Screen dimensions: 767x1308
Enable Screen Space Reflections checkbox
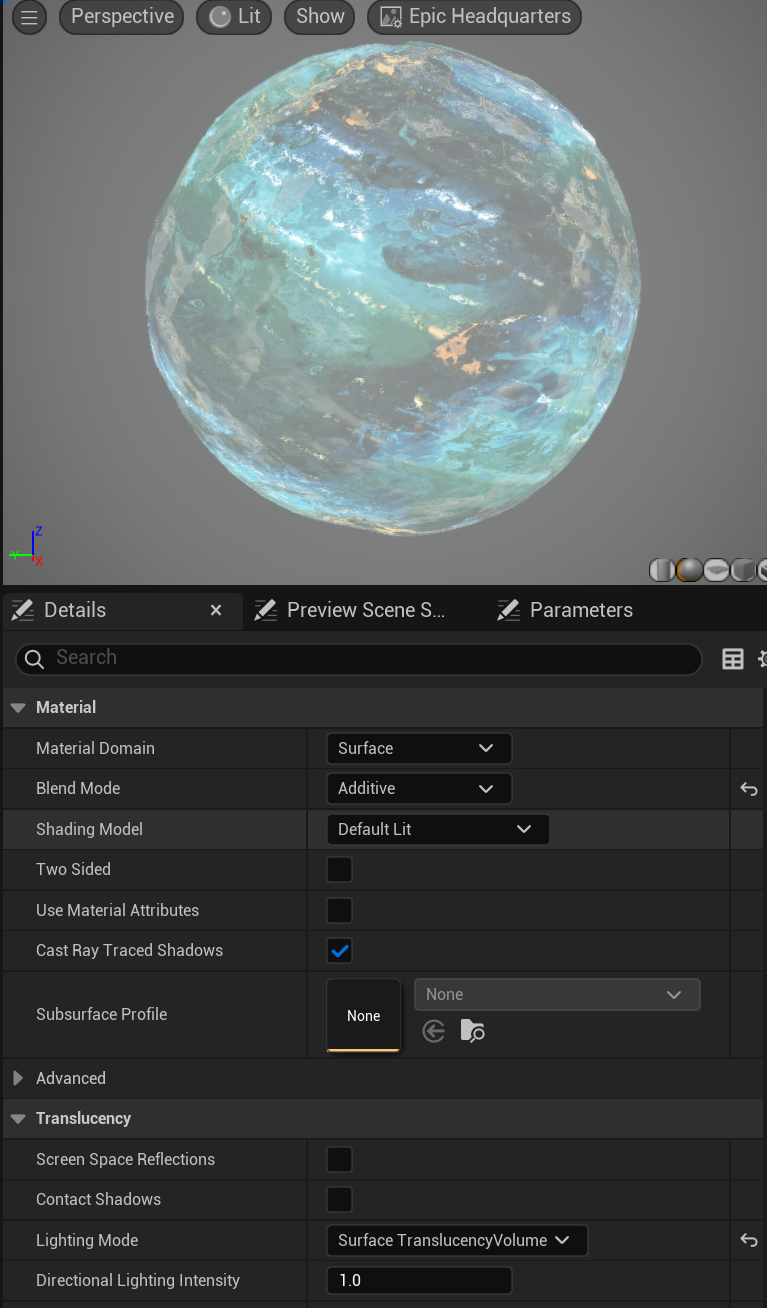click(x=340, y=1159)
